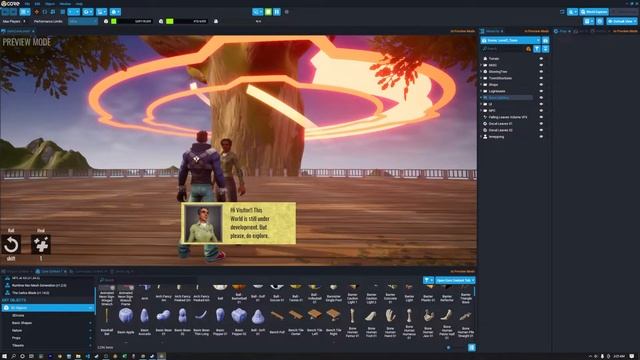640x360 pixels.
Task: Select the orange Translate tool in the toolbar
Action: (x=36, y=12)
